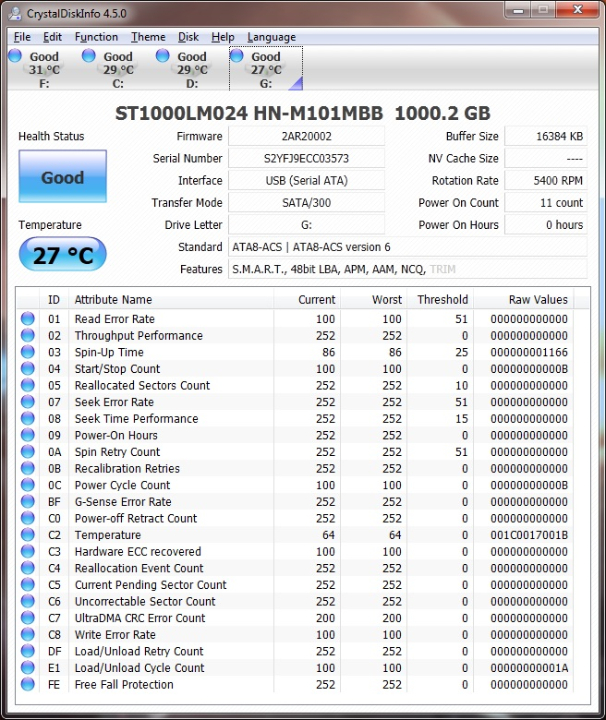Click status orb for Hardware ECC recovered
Image resolution: width=606 pixels, height=720 pixels.
(28, 551)
